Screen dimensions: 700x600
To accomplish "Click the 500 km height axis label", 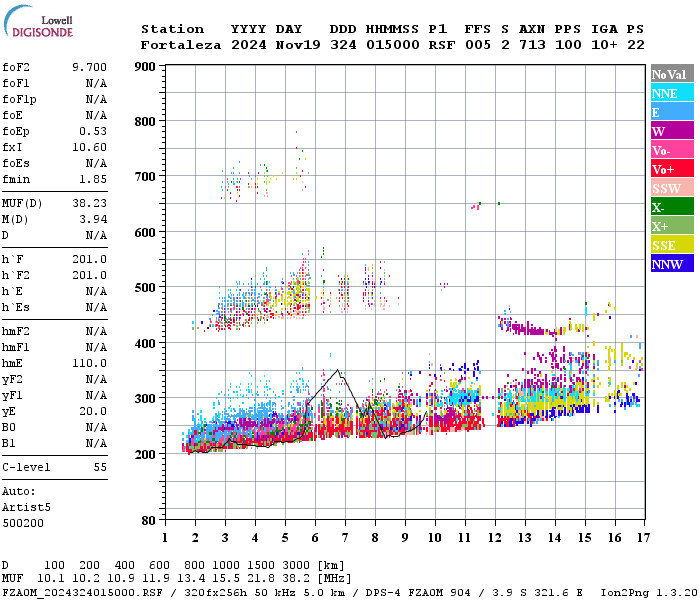I will (145, 288).
